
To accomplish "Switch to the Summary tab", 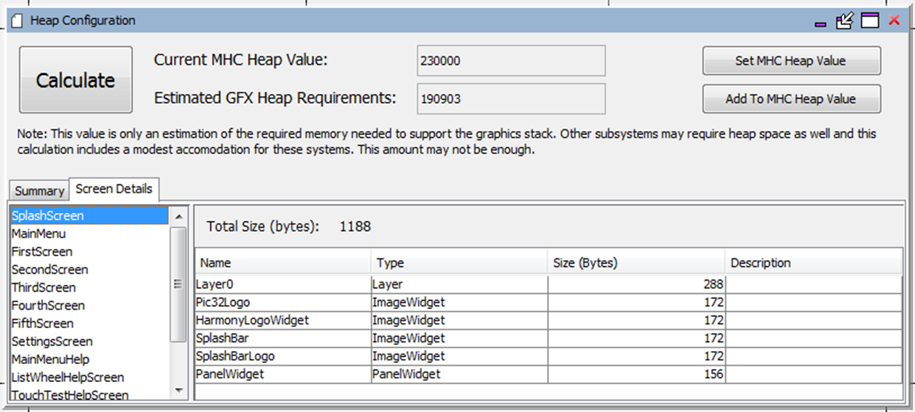I will click(x=39, y=191).
